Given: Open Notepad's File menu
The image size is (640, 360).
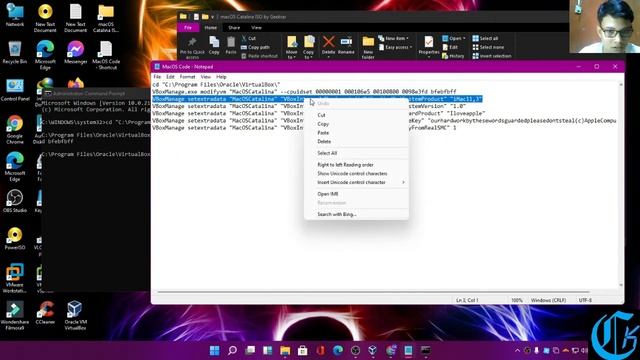Looking at the screenshot, I should coord(157,77).
